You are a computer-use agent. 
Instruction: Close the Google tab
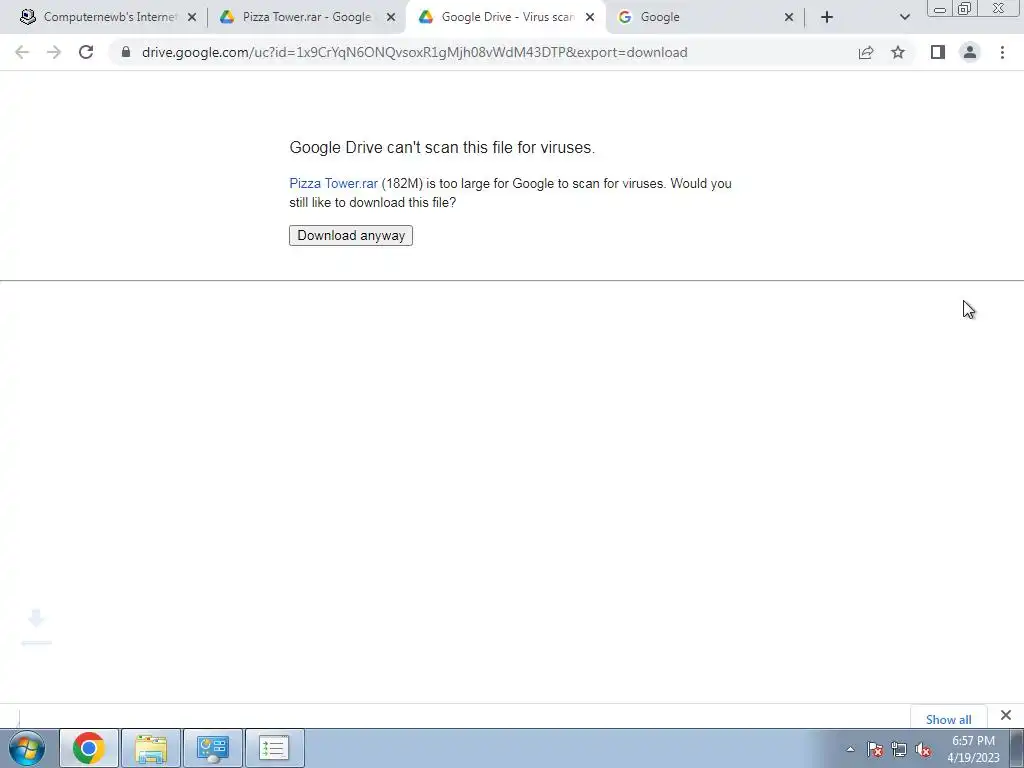[789, 18]
